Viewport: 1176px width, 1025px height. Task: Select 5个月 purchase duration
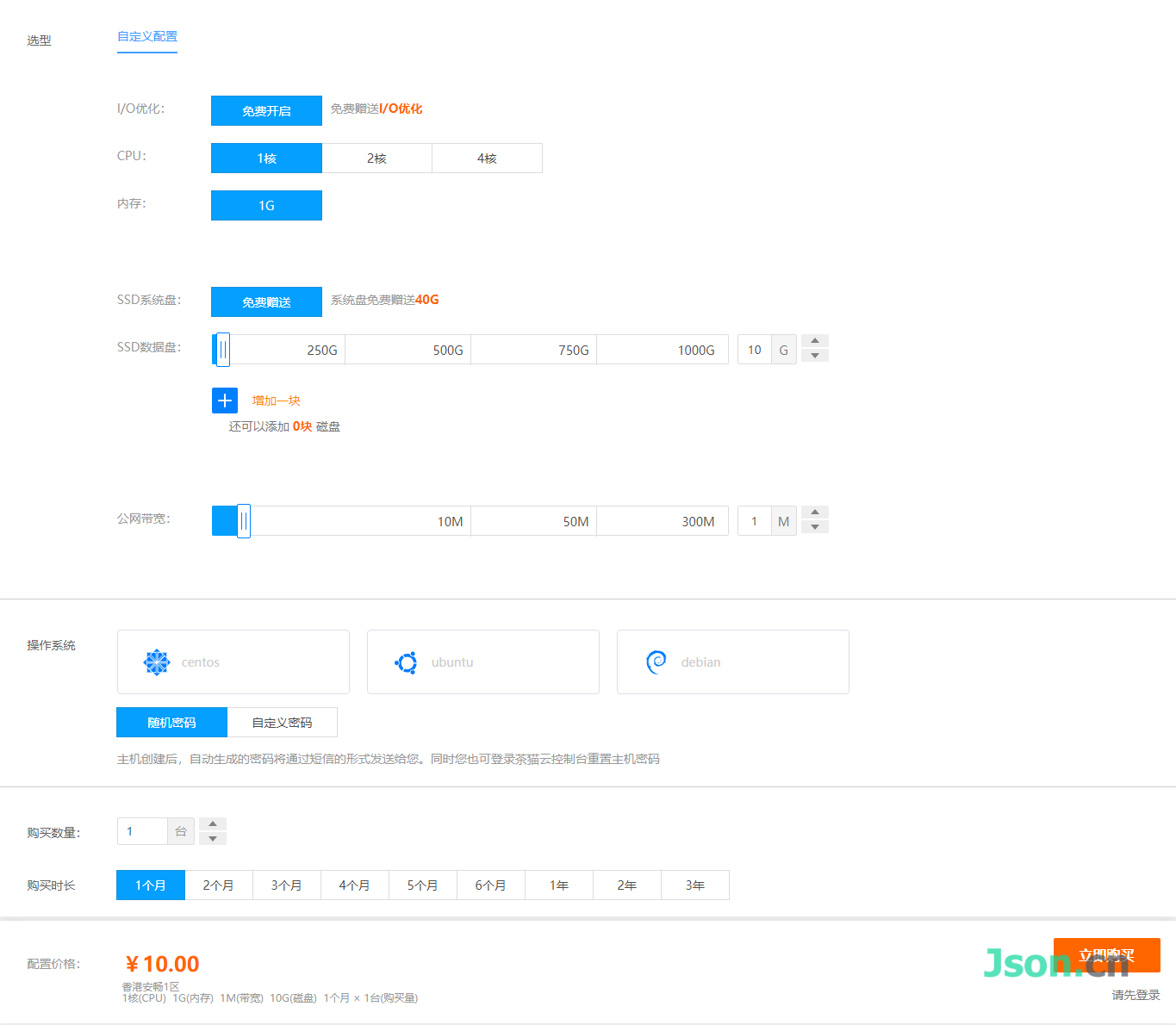[423, 885]
